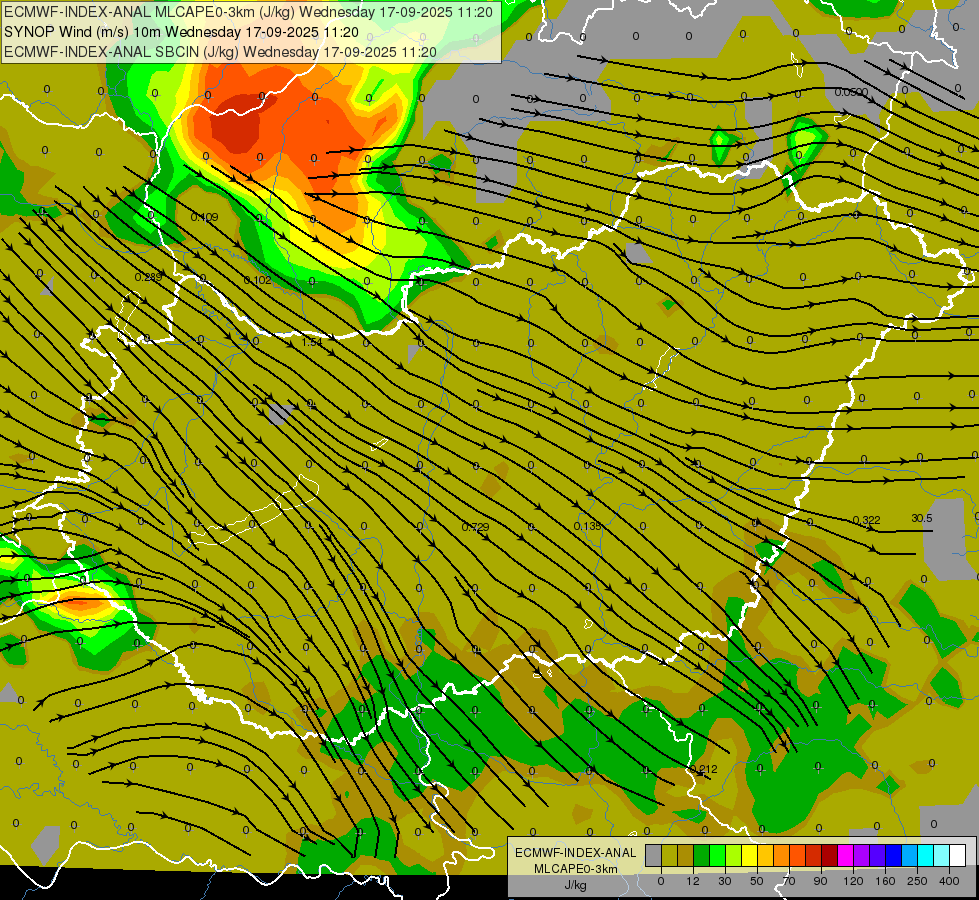Click the legend scale value 12
Screen dimensions: 979x900
693,881
